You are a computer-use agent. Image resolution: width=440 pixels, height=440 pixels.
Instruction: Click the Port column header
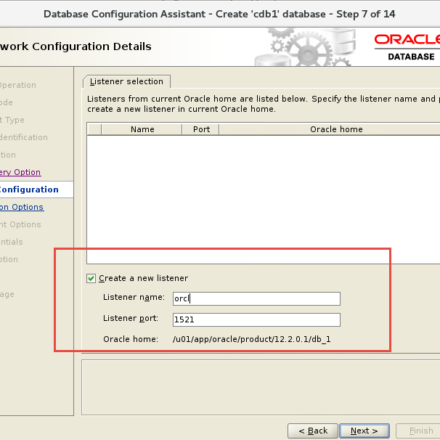[201, 129]
